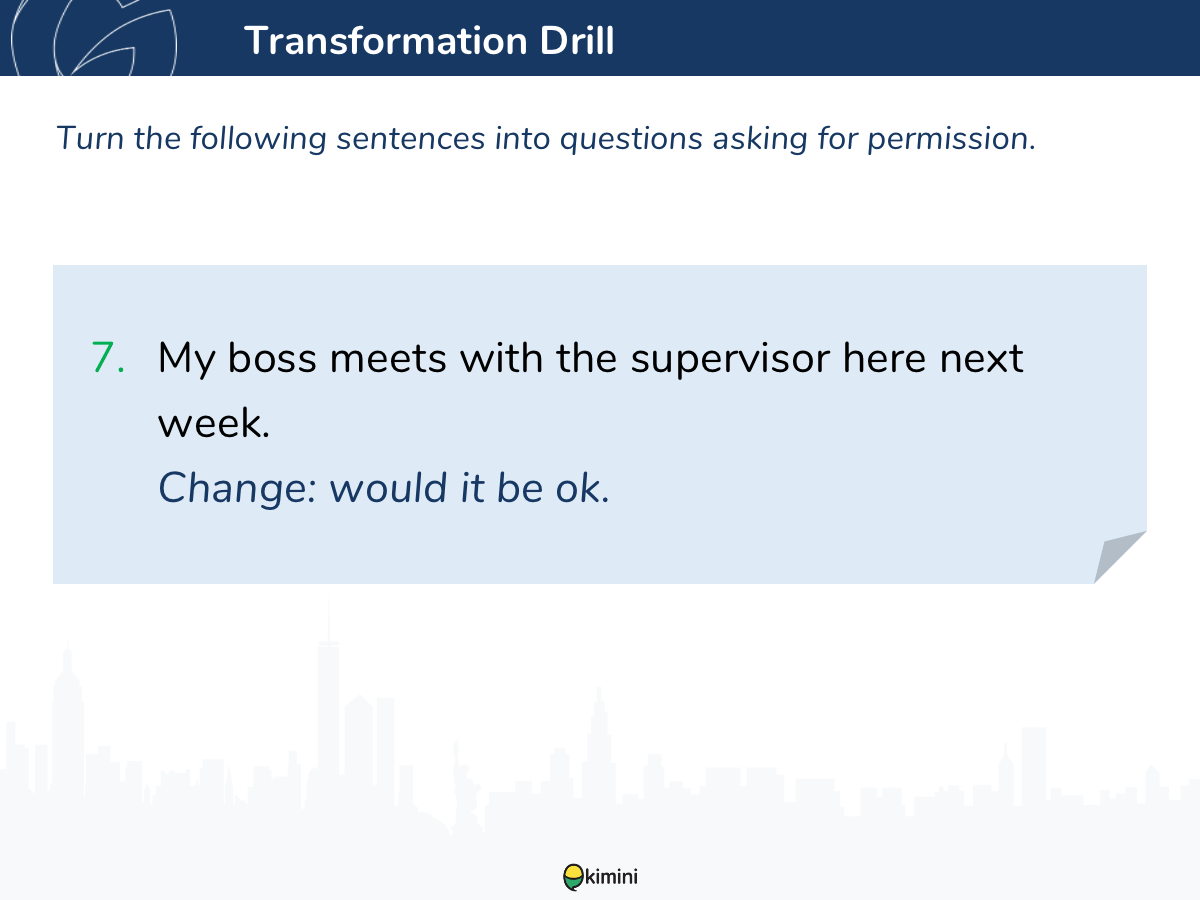Click the kimini speech-bubble logo icon
The image size is (1200, 900).
[573, 877]
